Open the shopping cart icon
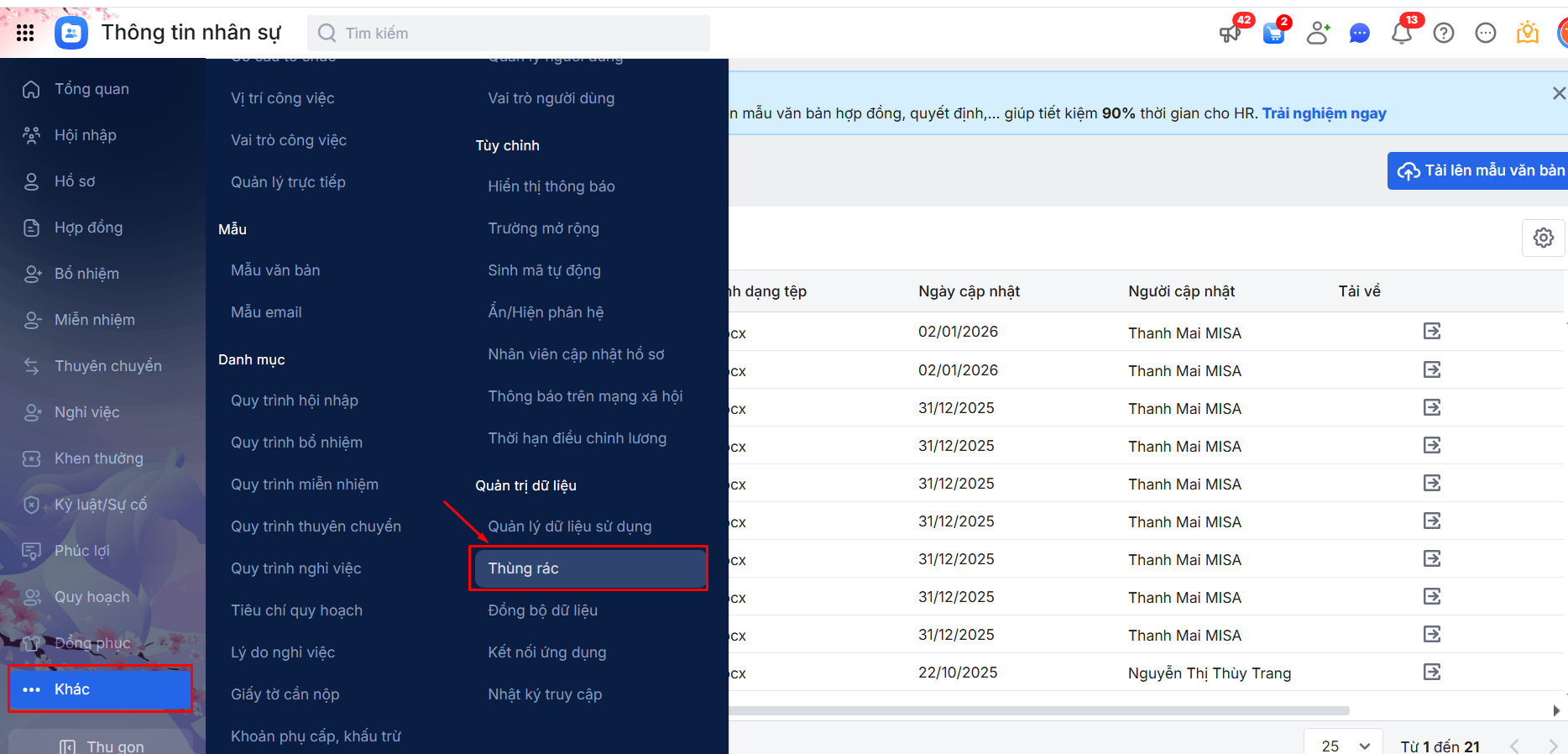 coord(1273,34)
